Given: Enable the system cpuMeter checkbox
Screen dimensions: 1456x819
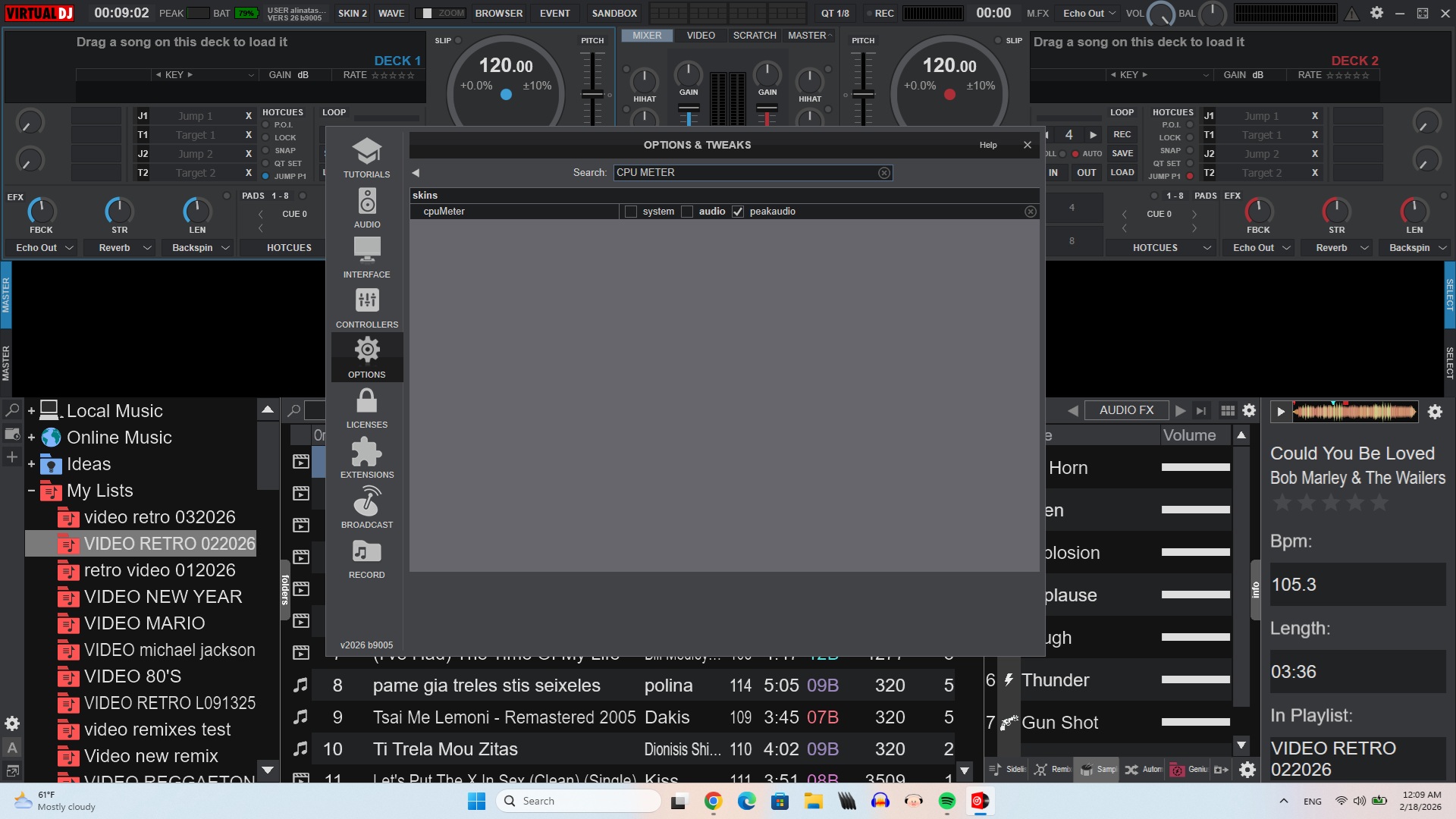Looking at the screenshot, I should tap(631, 212).
